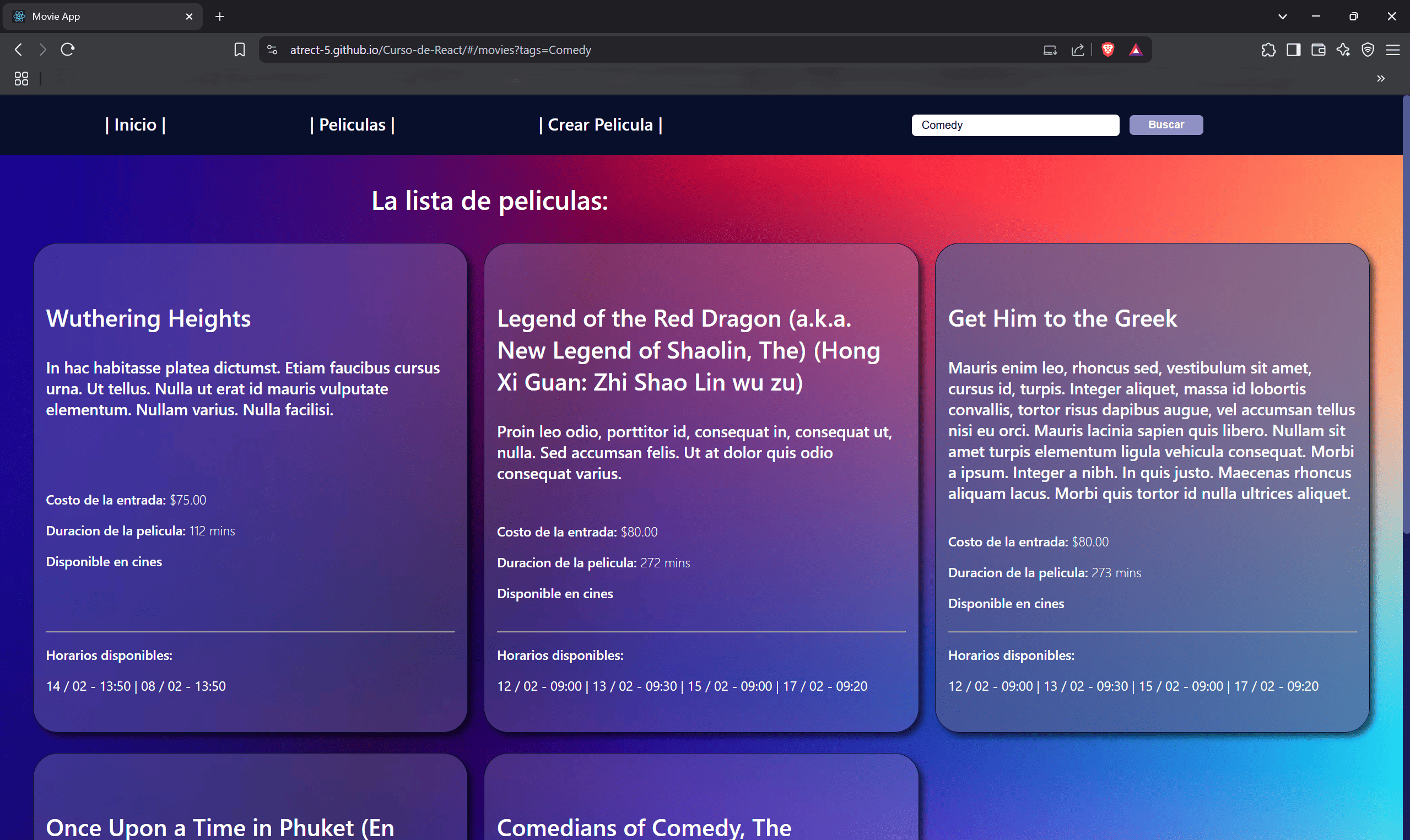Open the Wuthering Heights movie title
Image resolution: width=1410 pixels, height=840 pixels.
click(x=148, y=318)
